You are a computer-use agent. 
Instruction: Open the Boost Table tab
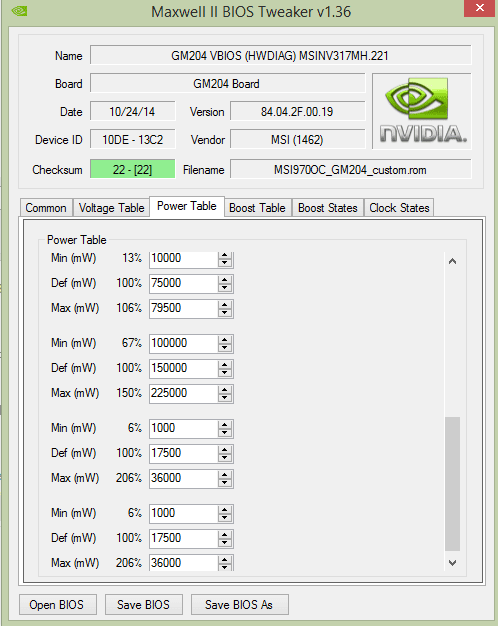point(258,208)
